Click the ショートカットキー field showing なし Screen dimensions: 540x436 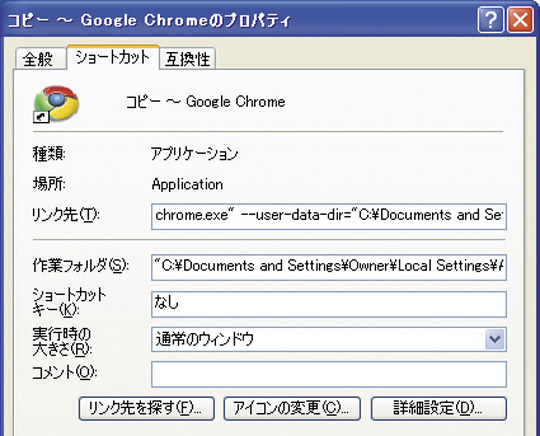click(329, 304)
